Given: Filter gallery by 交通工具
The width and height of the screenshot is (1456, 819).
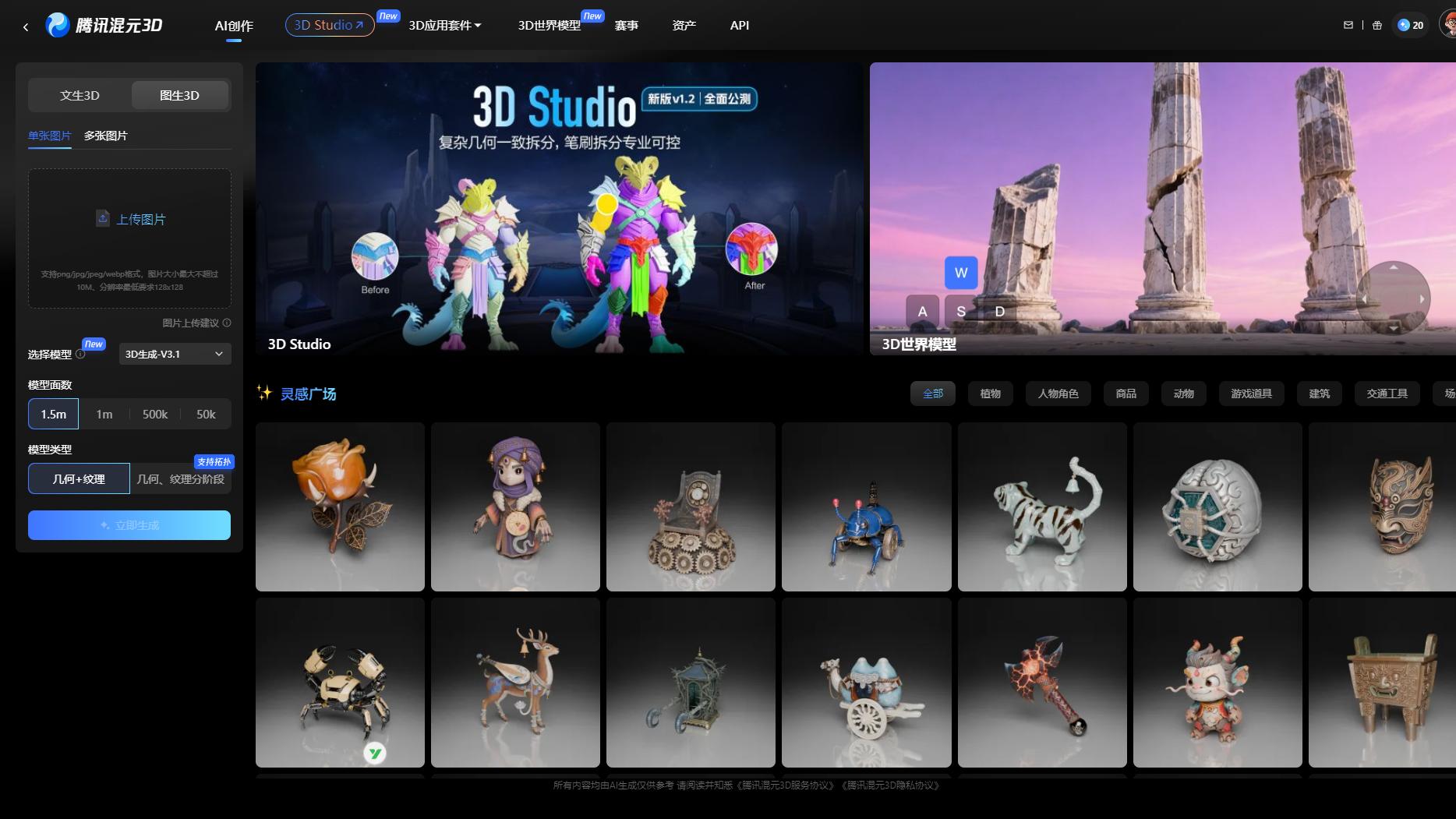Looking at the screenshot, I should pos(1387,394).
